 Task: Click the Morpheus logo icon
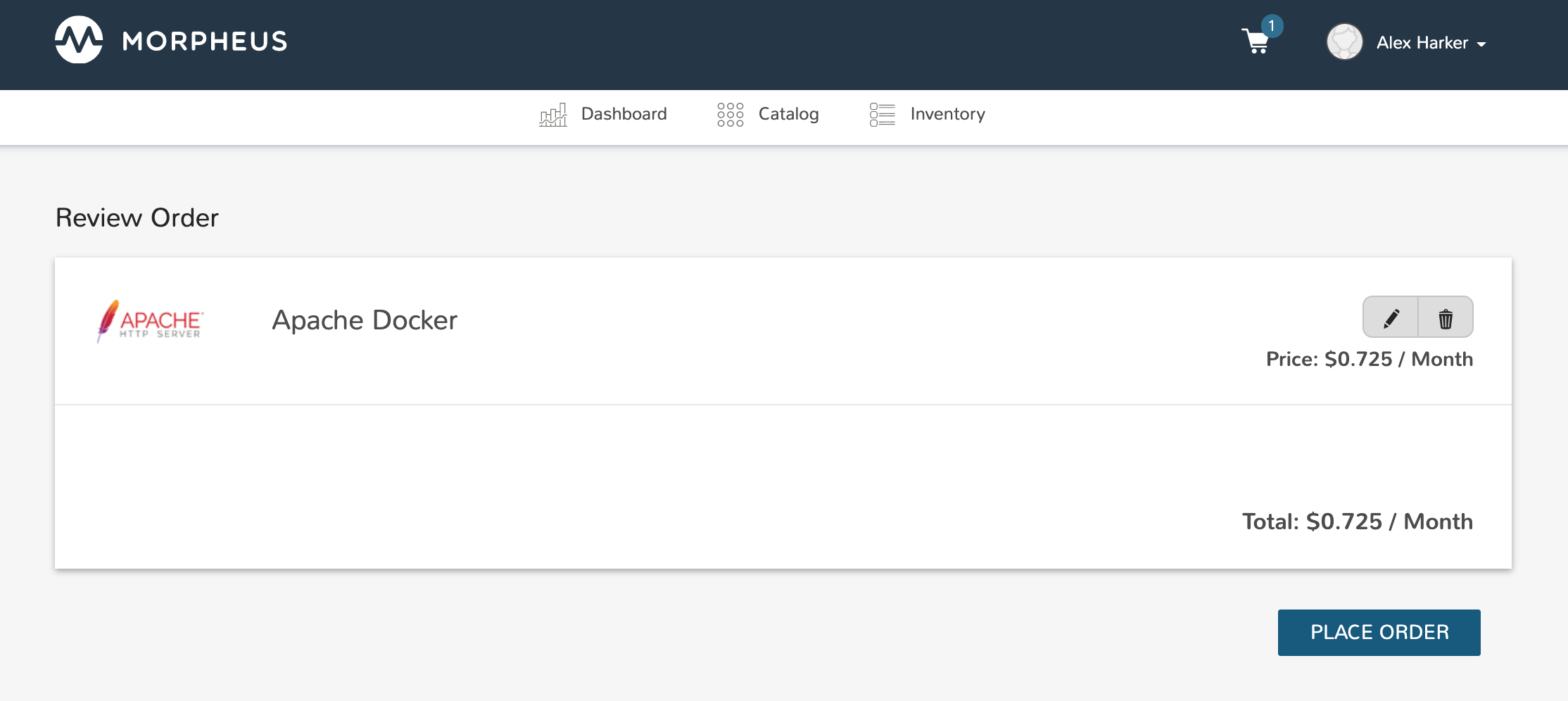click(x=79, y=40)
